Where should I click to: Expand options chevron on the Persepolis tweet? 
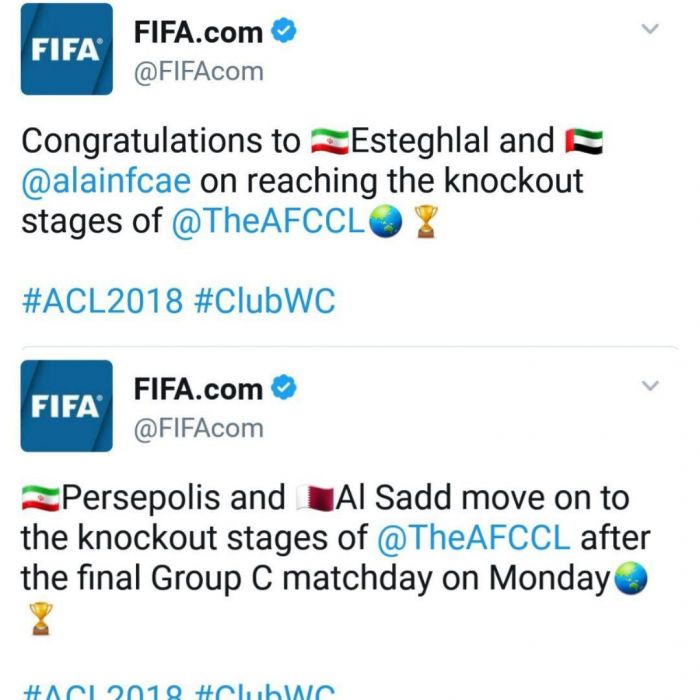[651, 386]
